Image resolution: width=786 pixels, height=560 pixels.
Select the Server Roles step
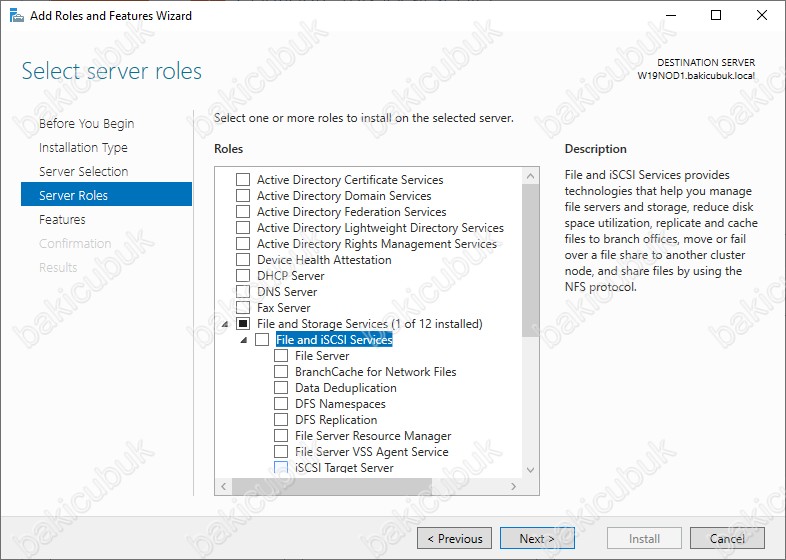[x=106, y=194]
